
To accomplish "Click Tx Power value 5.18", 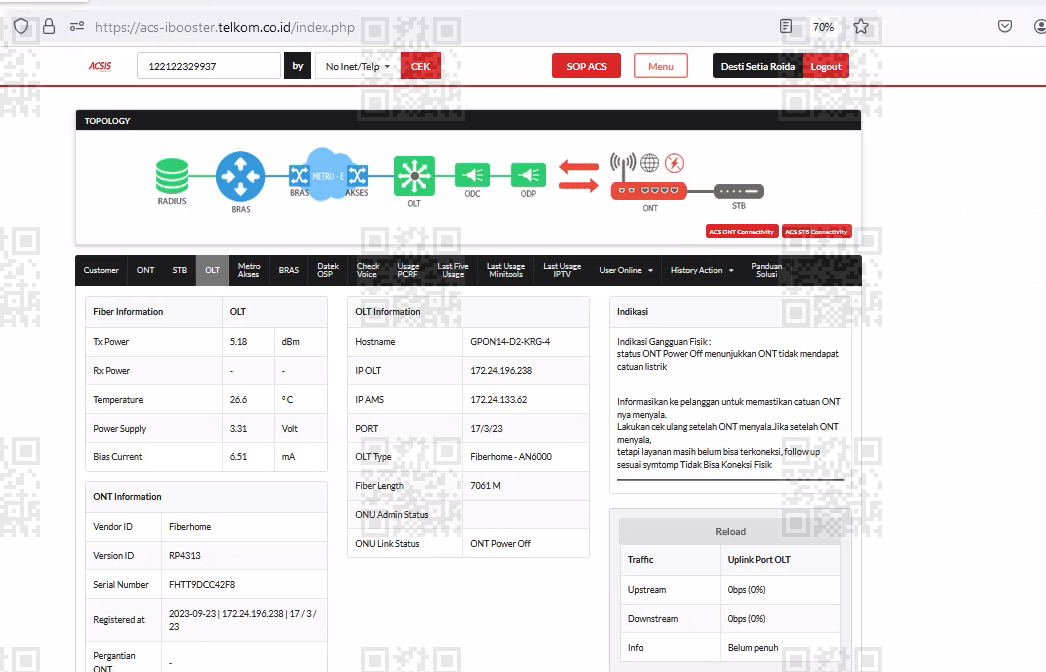I will point(238,342).
